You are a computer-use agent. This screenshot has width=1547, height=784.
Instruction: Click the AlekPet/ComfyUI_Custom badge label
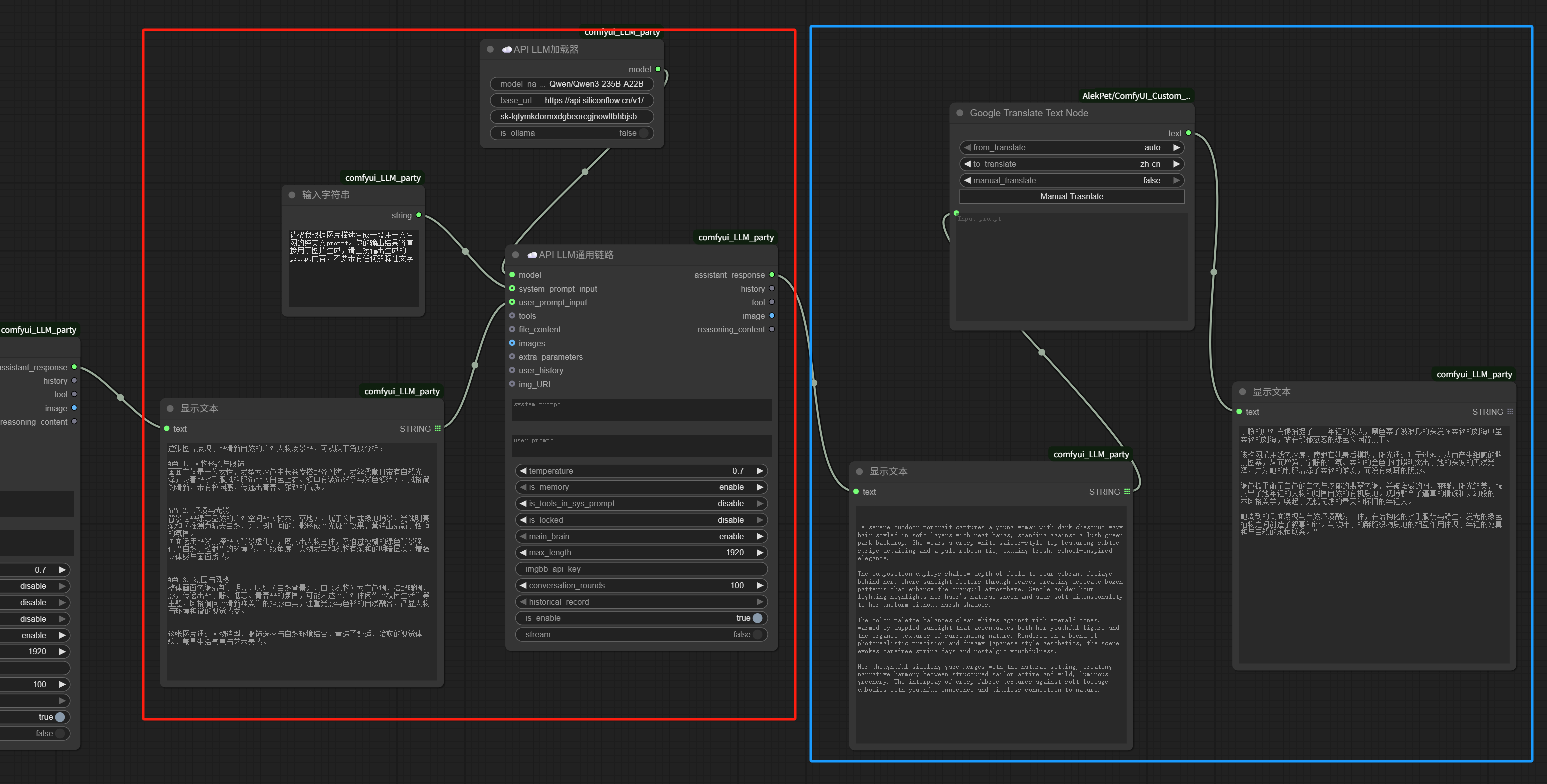pyautogui.click(x=1135, y=96)
